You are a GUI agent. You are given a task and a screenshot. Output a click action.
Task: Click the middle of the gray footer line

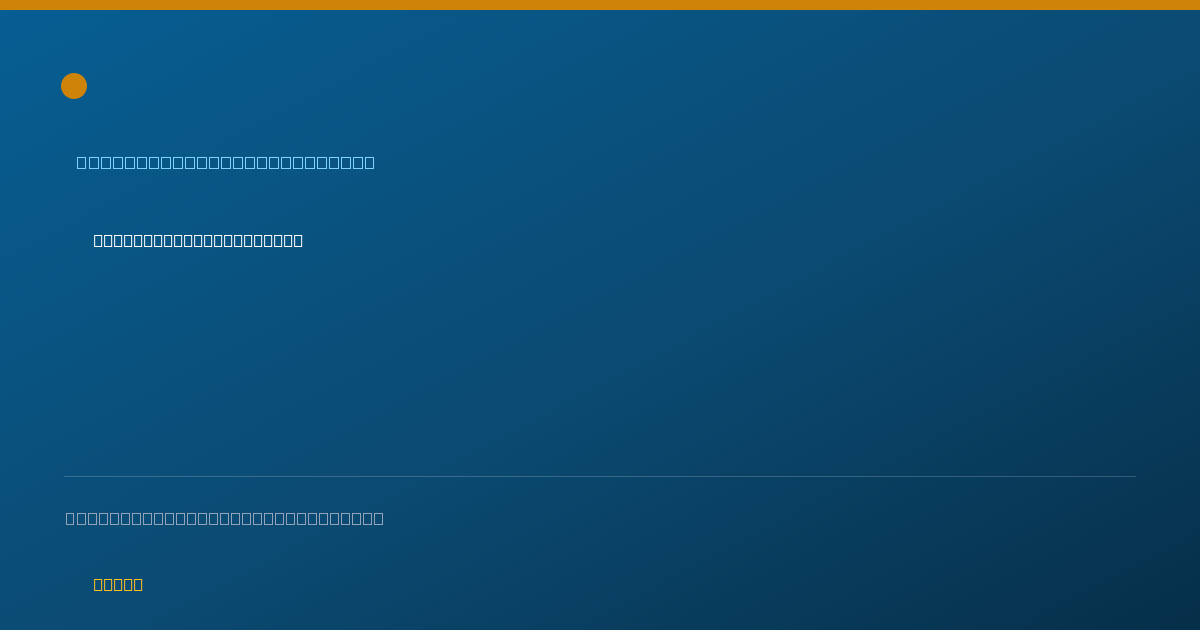tap(225, 518)
